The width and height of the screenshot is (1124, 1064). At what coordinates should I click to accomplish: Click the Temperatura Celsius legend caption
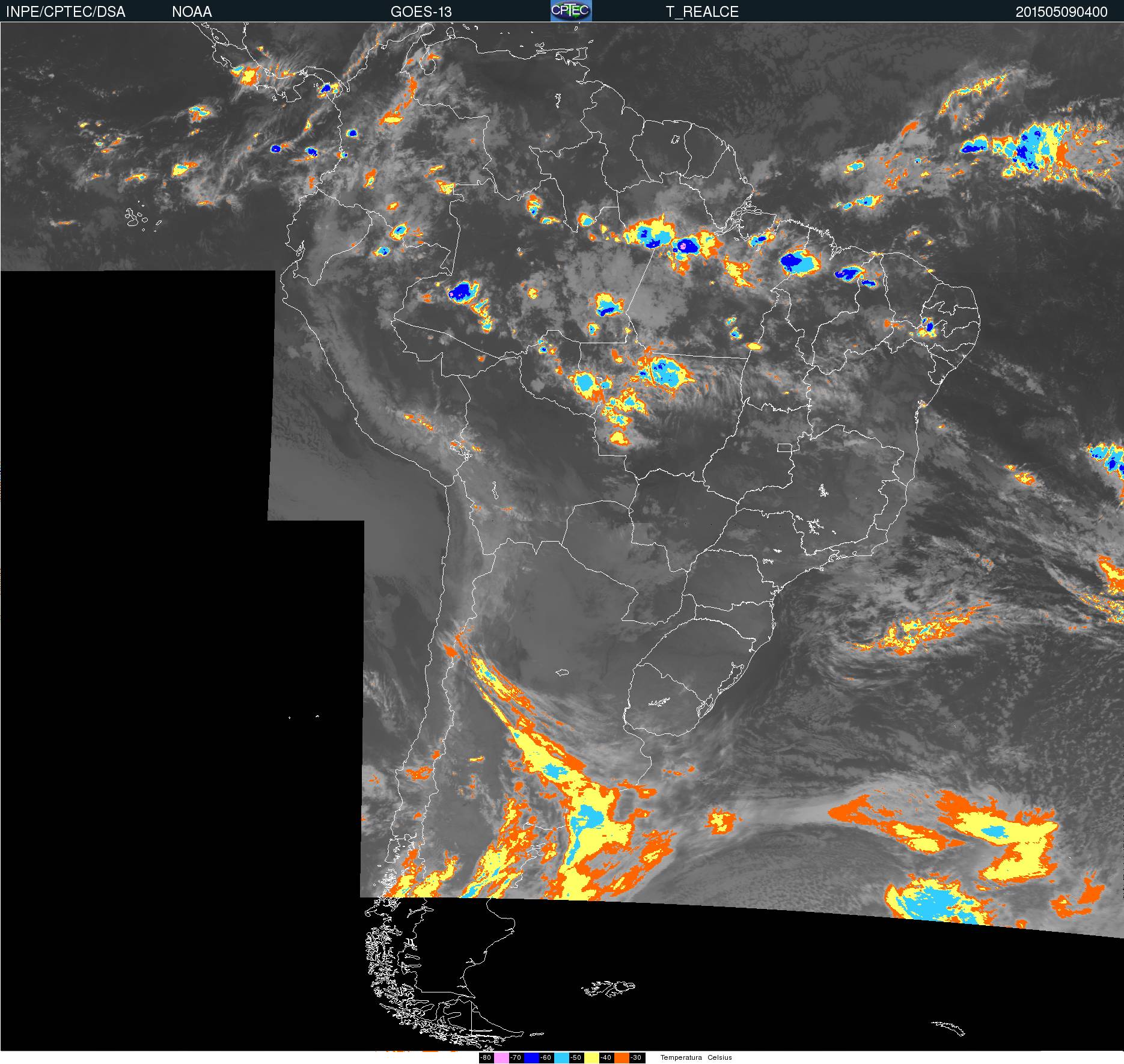(696, 1057)
